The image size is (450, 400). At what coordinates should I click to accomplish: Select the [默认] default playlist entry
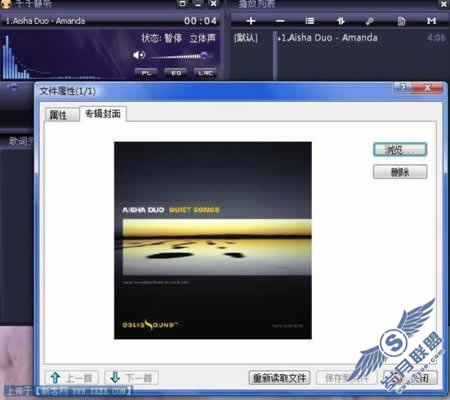pos(246,38)
